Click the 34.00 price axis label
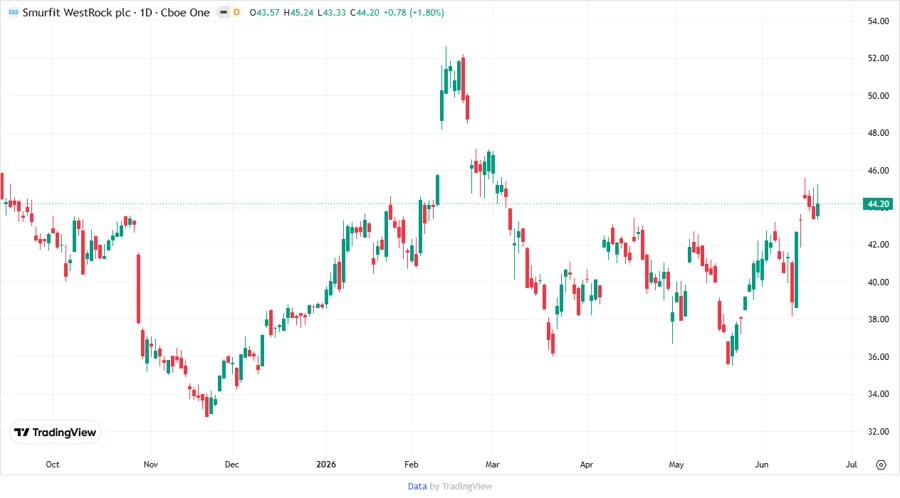The width and height of the screenshot is (900, 498). click(x=878, y=394)
